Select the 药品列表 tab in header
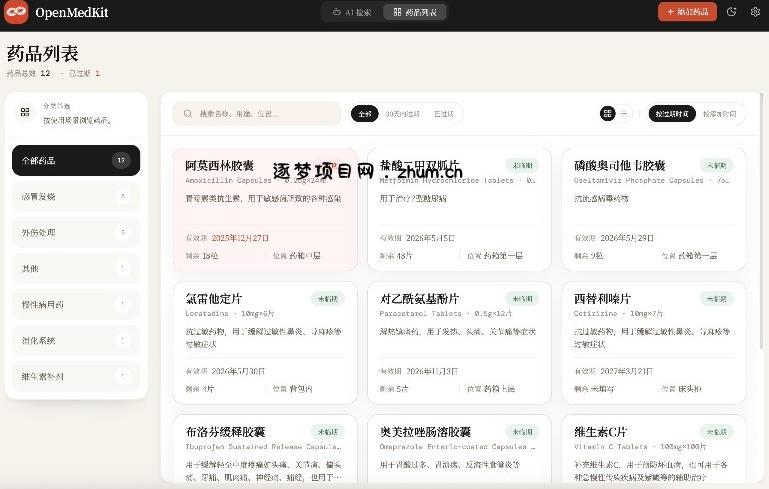The image size is (769, 489). (415, 12)
